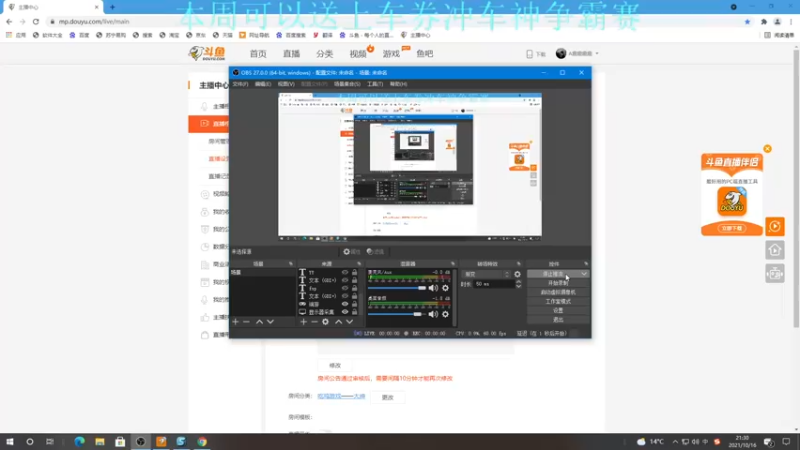The image size is (800, 450).
Task: Toggle the lock on the 显示器采集 source
Action: pyautogui.click(x=355, y=312)
